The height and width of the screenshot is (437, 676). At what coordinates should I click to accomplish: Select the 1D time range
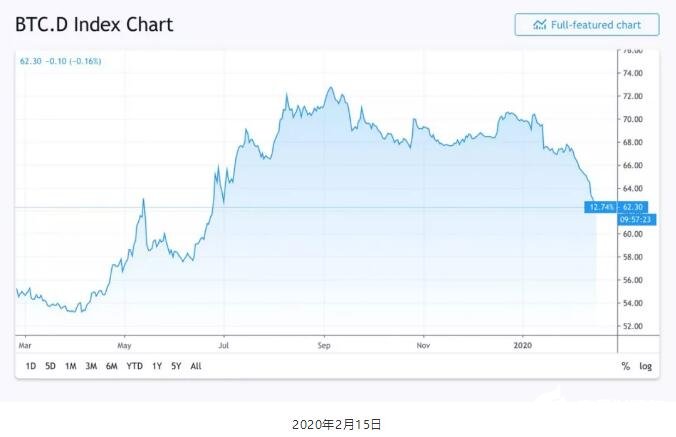[30, 366]
